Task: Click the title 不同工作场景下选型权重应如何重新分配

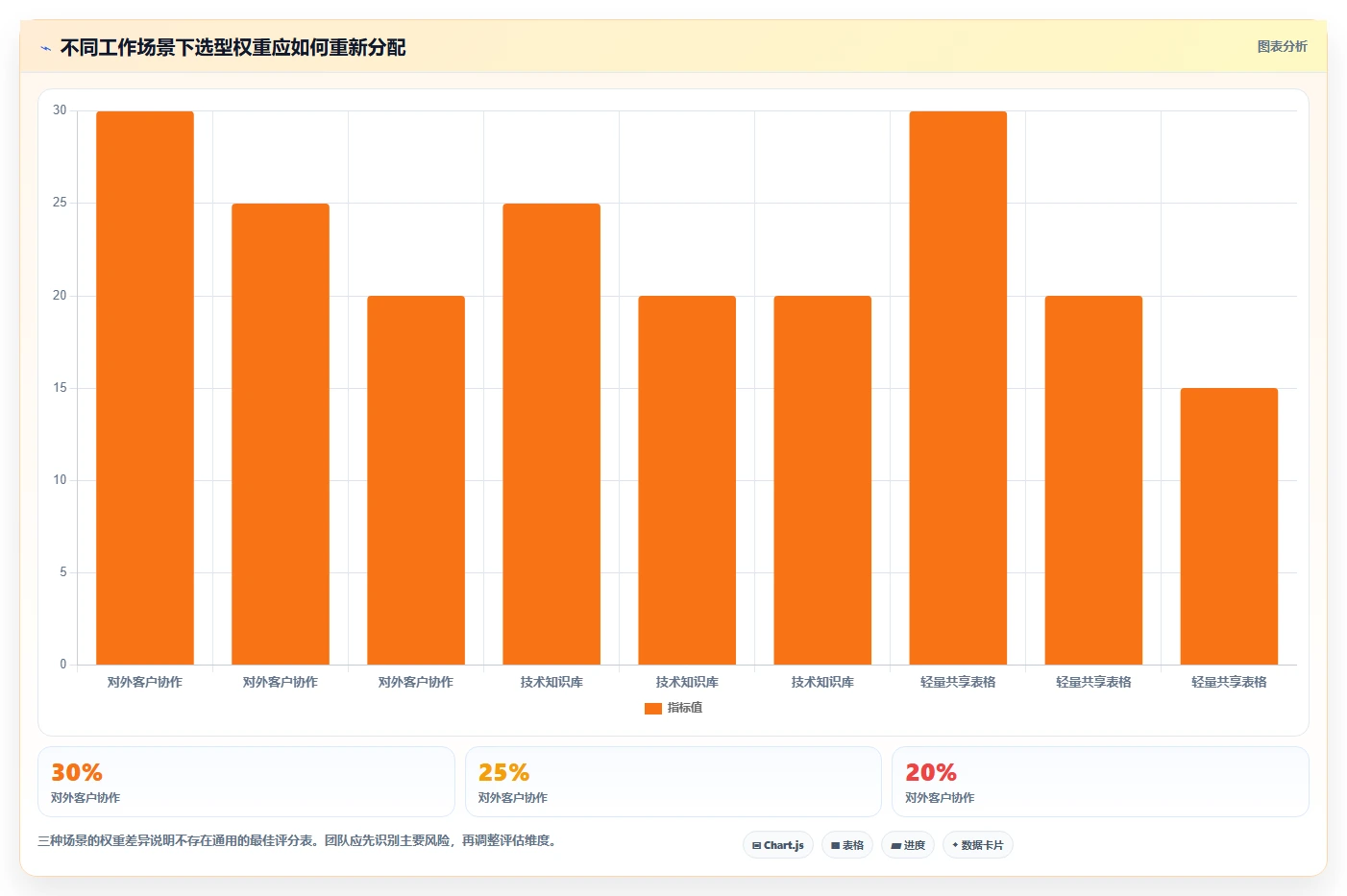Action: (x=233, y=47)
